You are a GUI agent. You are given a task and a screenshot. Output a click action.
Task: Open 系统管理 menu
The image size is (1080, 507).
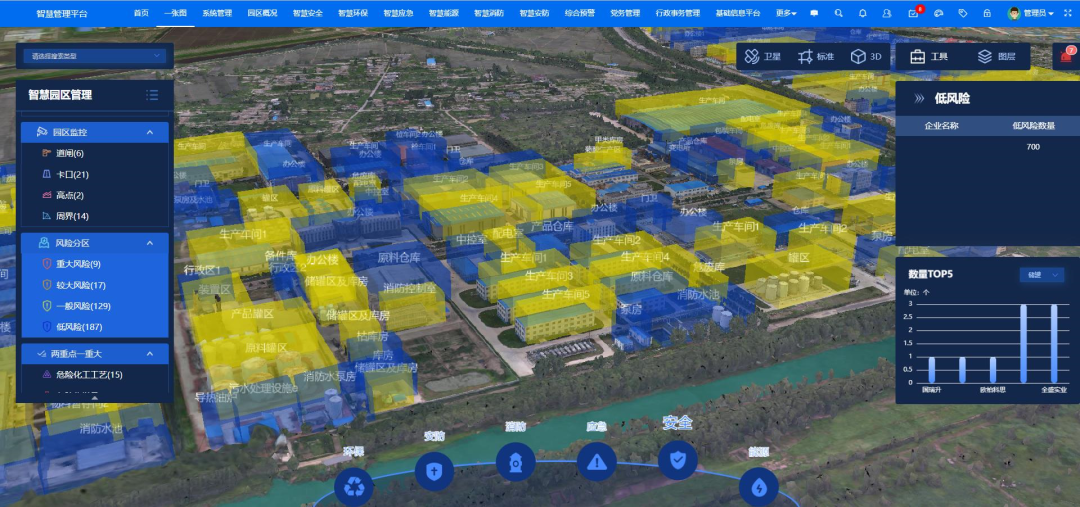217,13
